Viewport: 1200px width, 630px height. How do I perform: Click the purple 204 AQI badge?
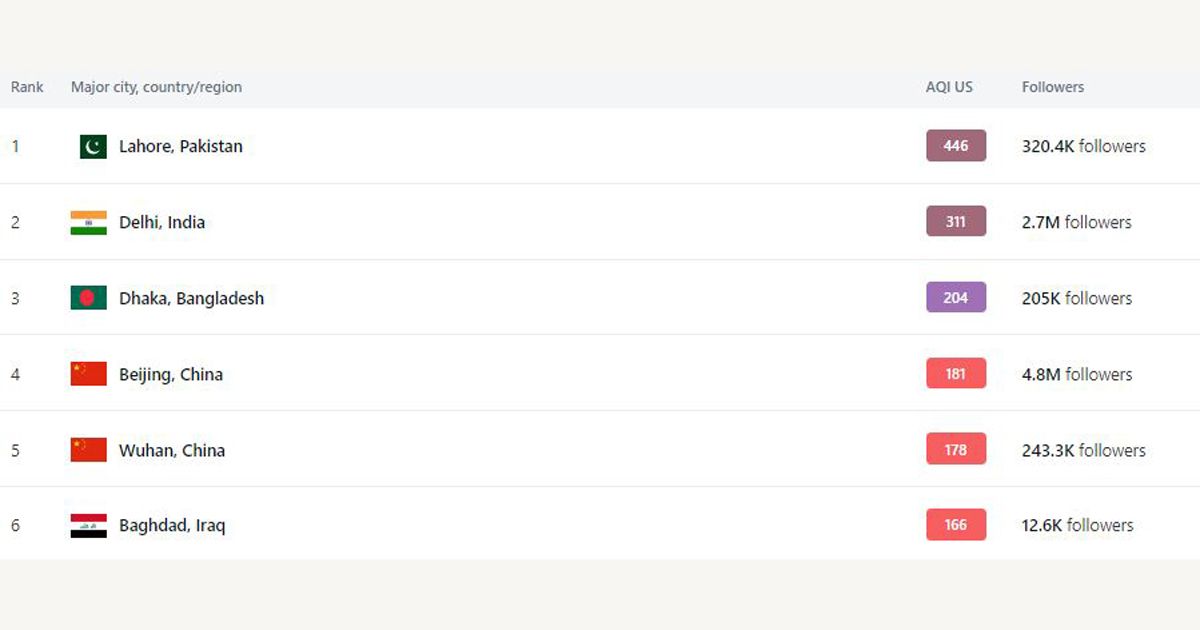tap(956, 297)
